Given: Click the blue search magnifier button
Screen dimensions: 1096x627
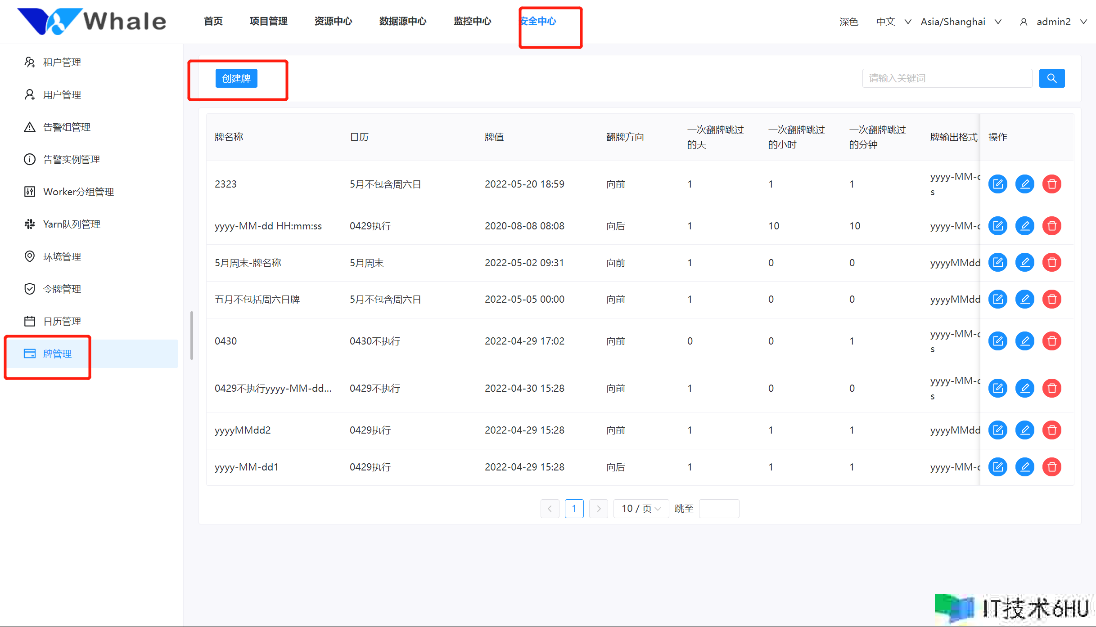Looking at the screenshot, I should point(1051,78).
